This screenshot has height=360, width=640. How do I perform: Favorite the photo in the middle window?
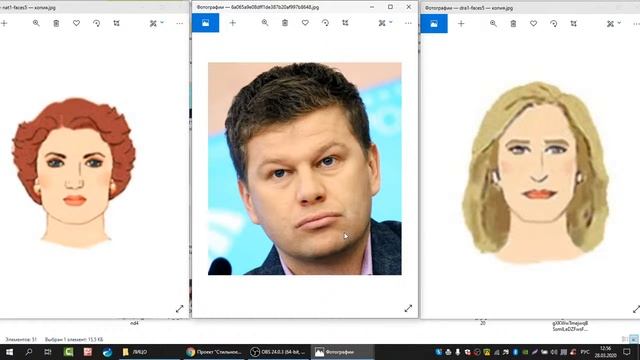coord(305,23)
